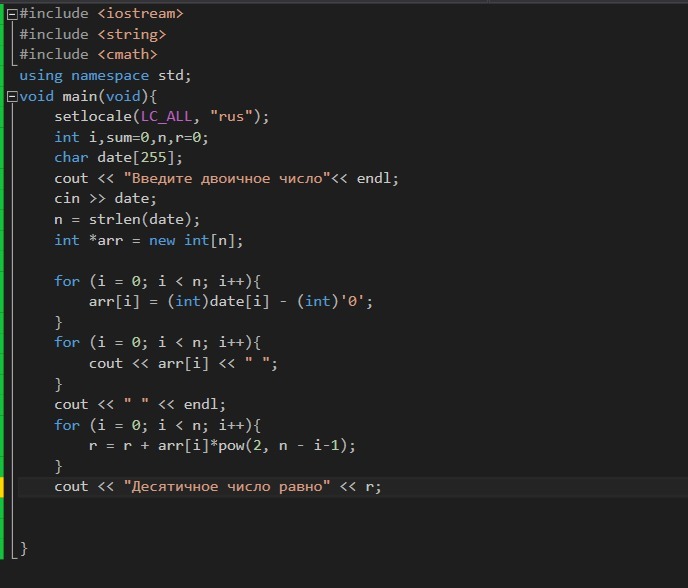The height and width of the screenshot is (588, 688).
Task: Click the closing brace of main
Action: [24, 549]
